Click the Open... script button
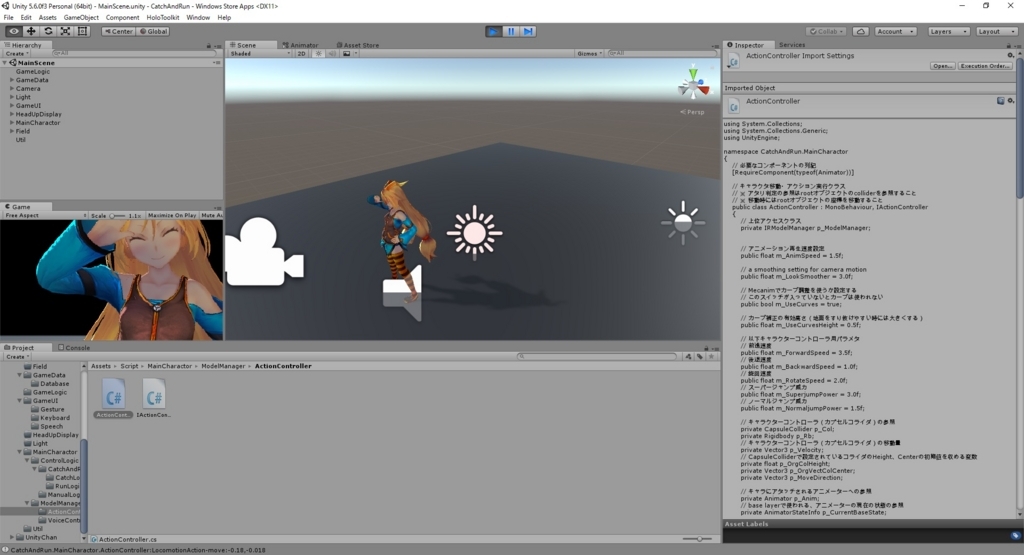1024x555 pixels. click(x=942, y=66)
